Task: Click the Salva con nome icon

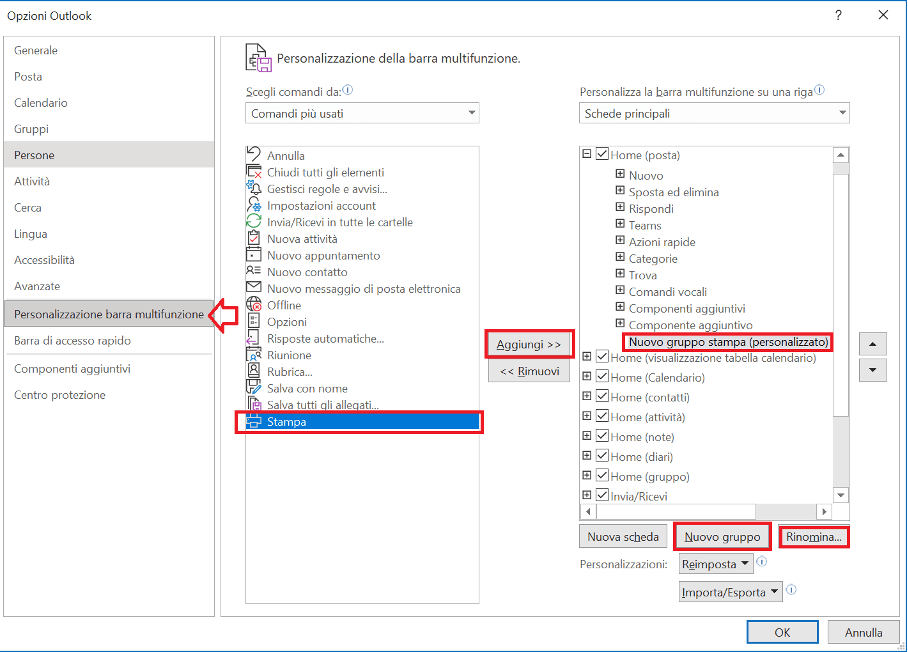Action: pos(254,388)
